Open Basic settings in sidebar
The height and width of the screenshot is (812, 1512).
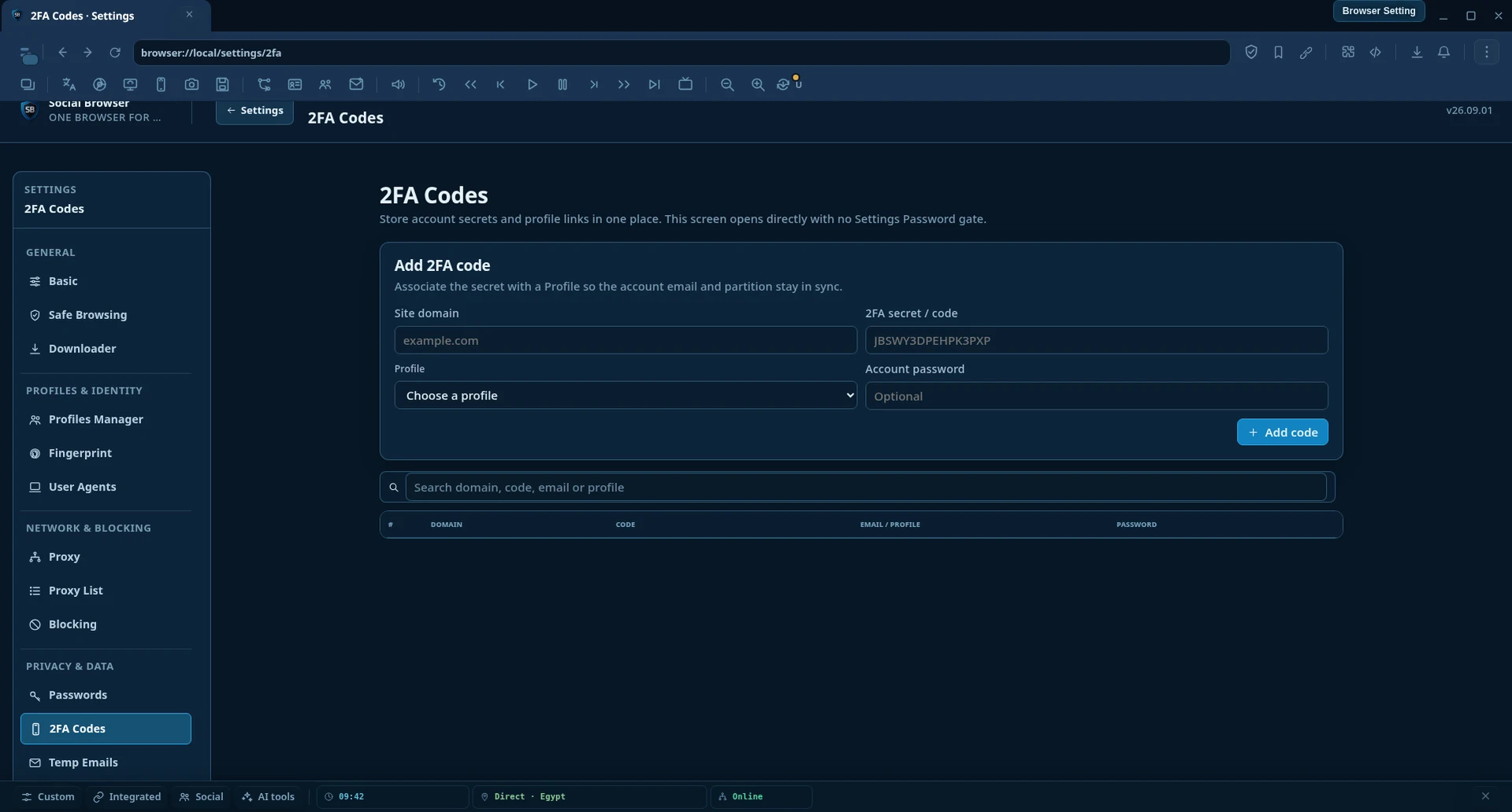click(106, 281)
